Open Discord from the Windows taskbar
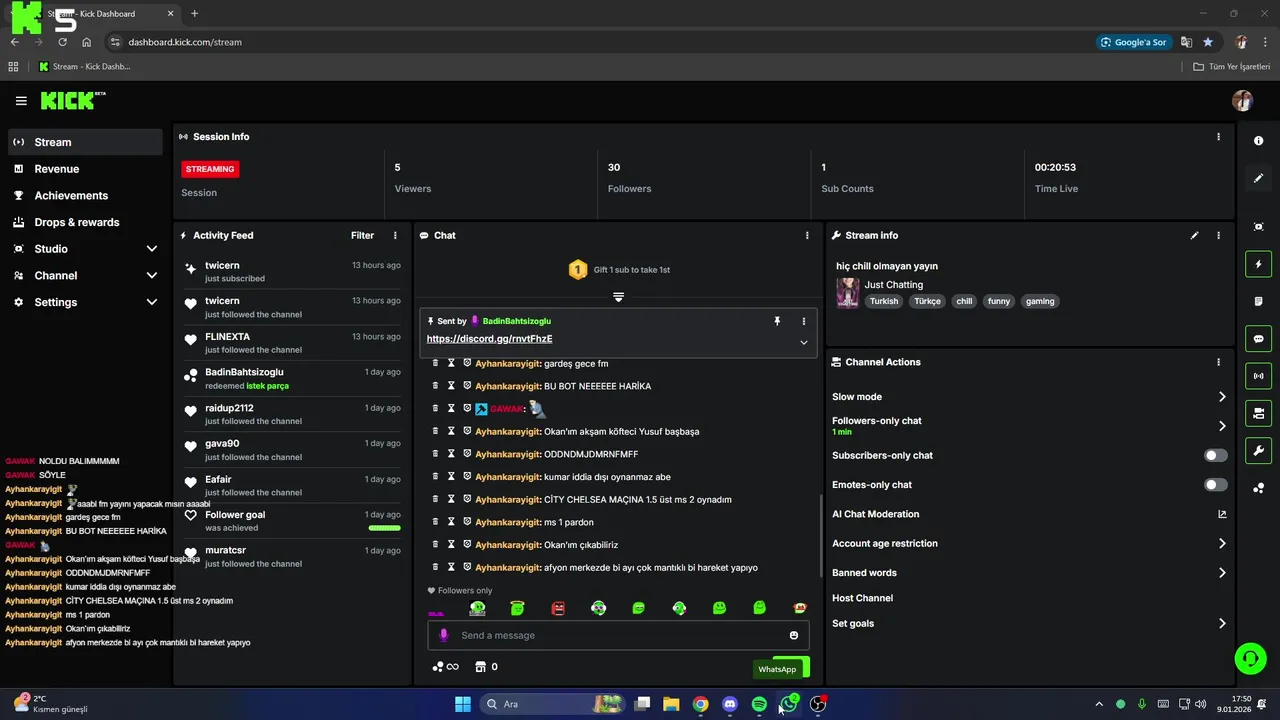Image resolution: width=1280 pixels, height=720 pixels. tap(730, 704)
